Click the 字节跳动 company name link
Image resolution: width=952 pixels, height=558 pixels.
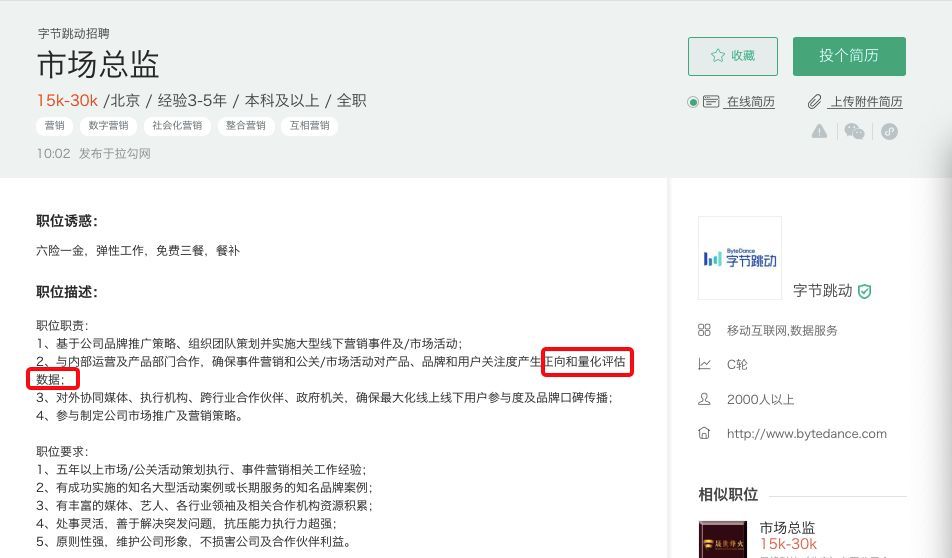[822, 291]
